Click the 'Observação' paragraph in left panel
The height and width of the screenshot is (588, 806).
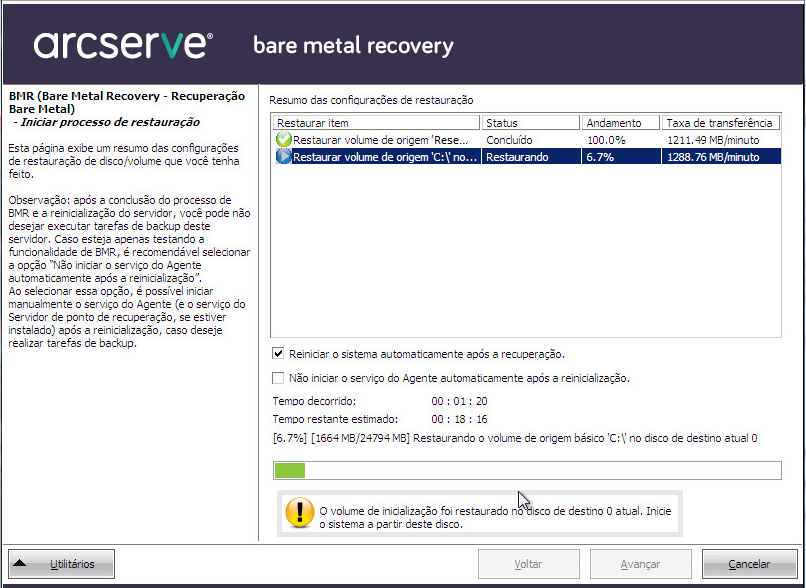130,271
